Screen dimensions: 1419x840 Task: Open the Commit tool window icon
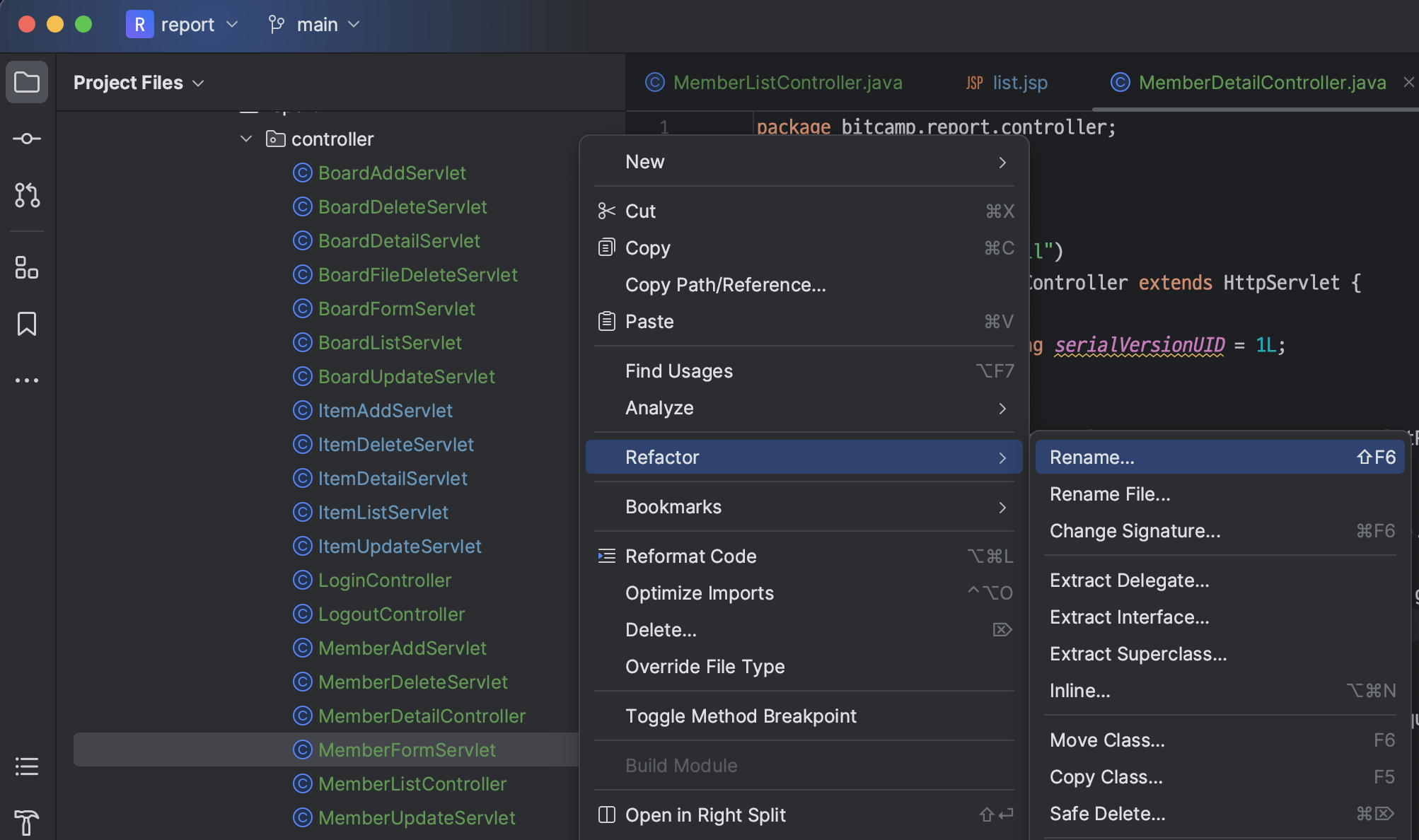[27, 139]
